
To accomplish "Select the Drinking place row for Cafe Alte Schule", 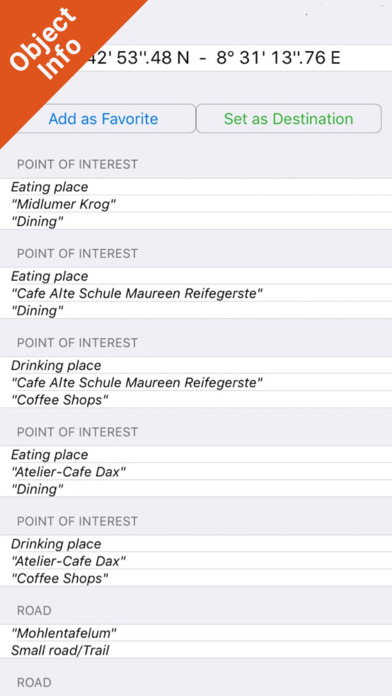I will [196, 365].
